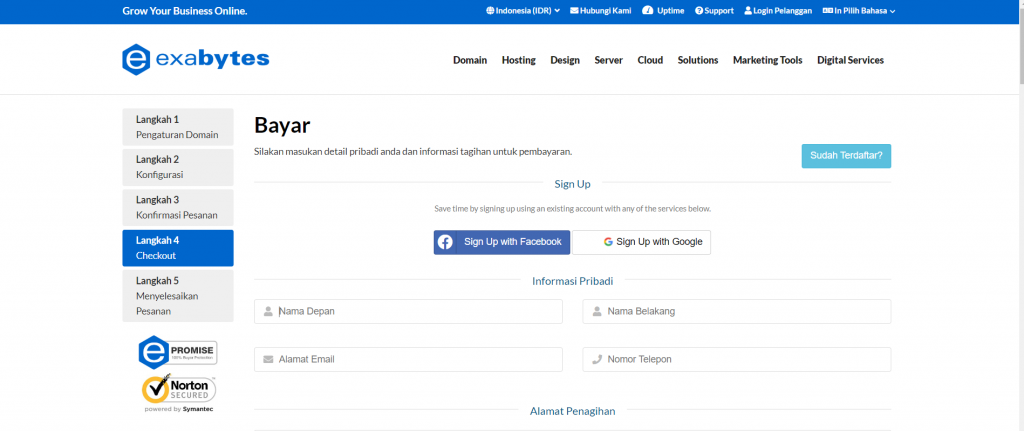Click the phone icon in Nomor Telepon field
This screenshot has width=1024, height=431.
click(597, 359)
